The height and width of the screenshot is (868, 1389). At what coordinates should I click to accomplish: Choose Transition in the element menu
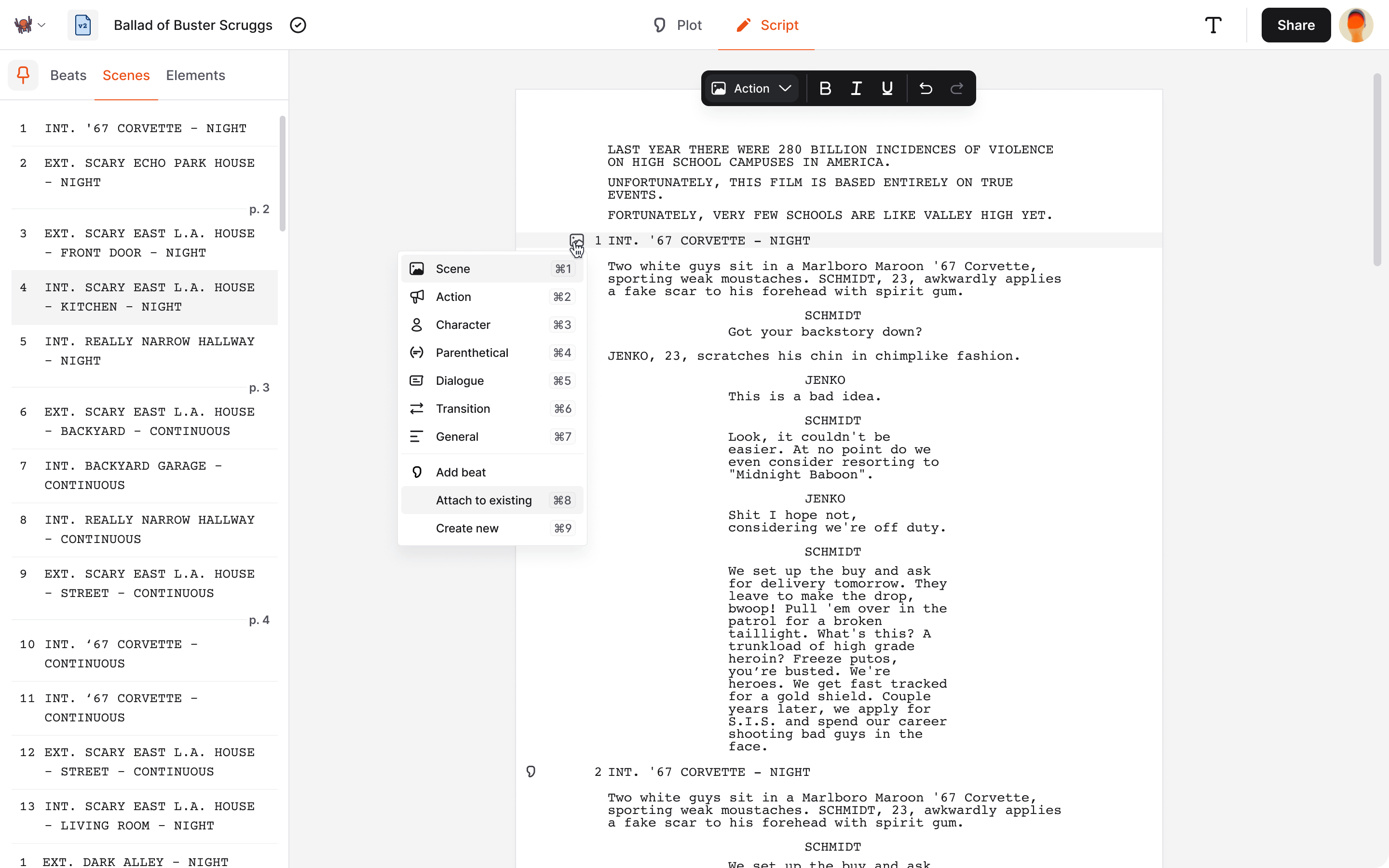point(492,409)
